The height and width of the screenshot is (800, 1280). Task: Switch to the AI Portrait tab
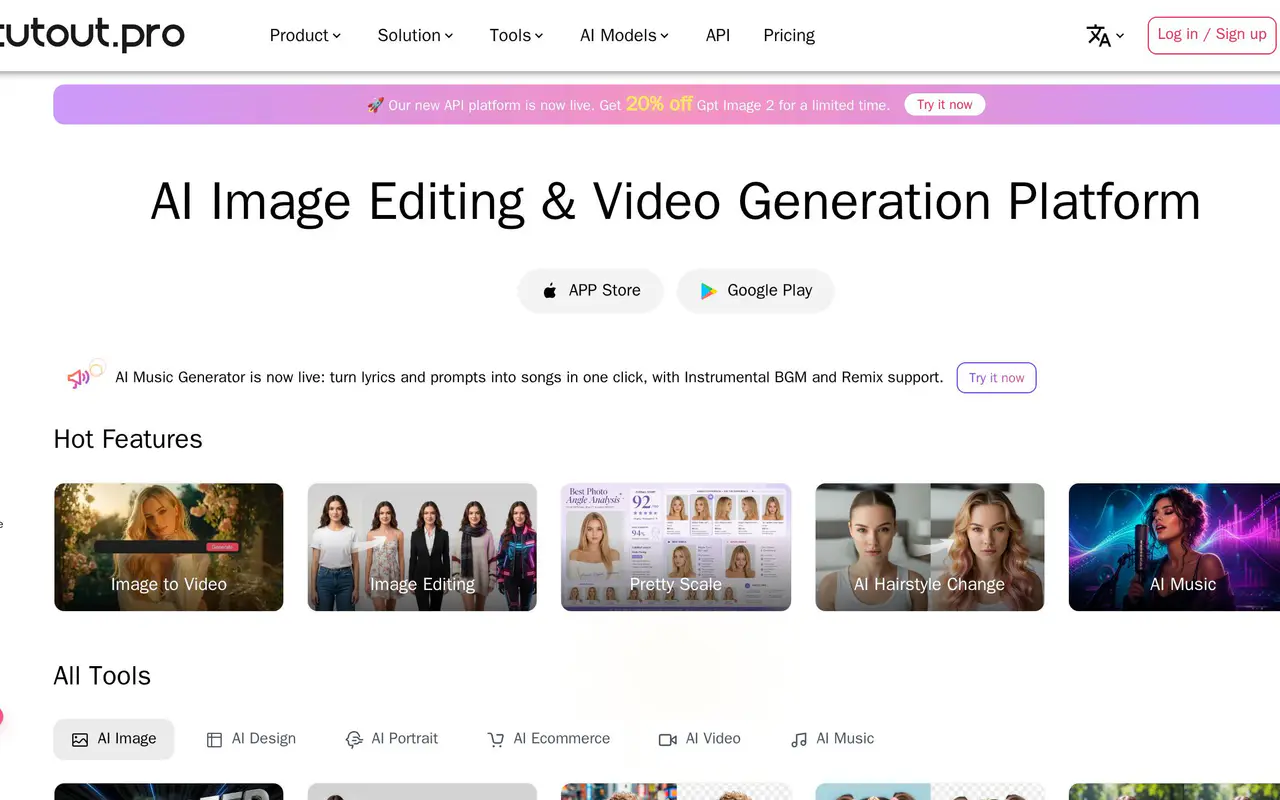tap(392, 739)
